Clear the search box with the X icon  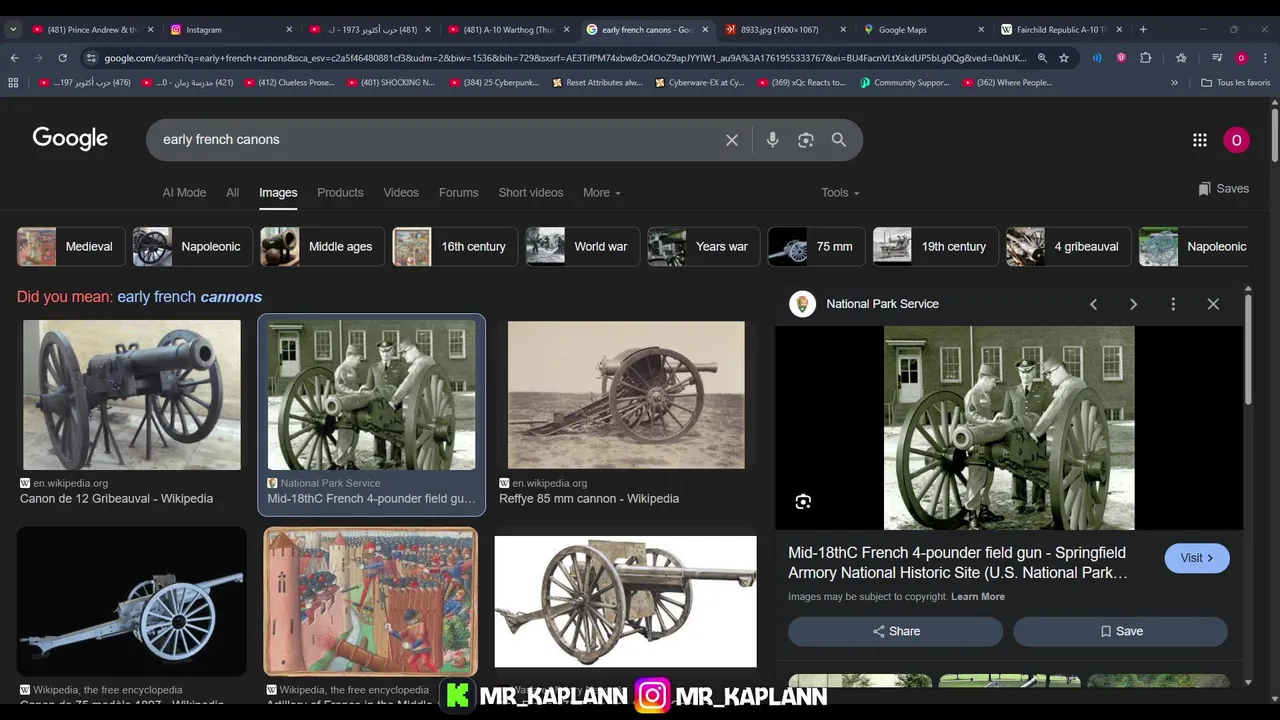pos(732,140)
